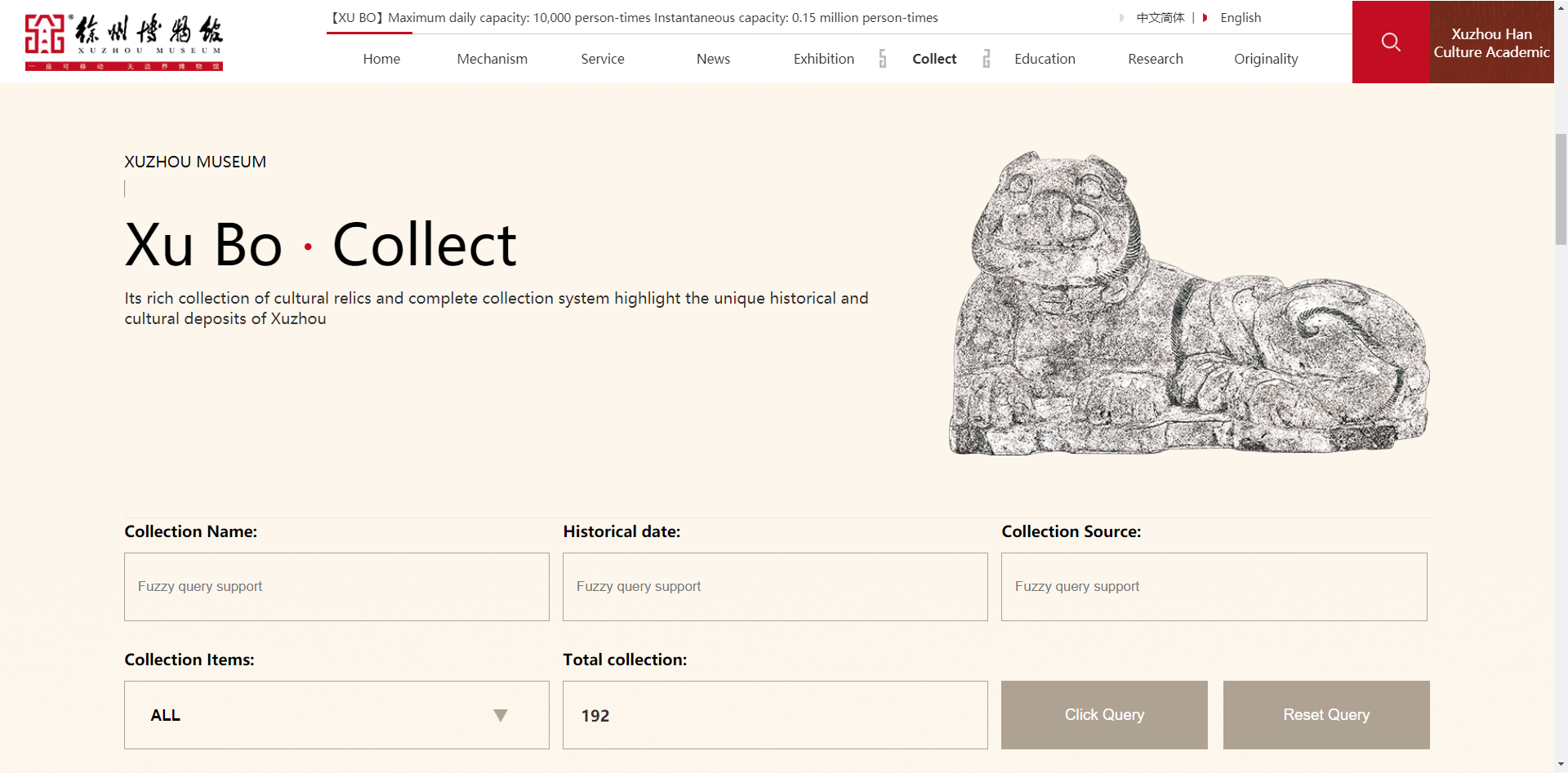The image size is (1568, 773).
Task: Expand the Collection Items ALL dropdown
Action: click(x=336, y=715)
